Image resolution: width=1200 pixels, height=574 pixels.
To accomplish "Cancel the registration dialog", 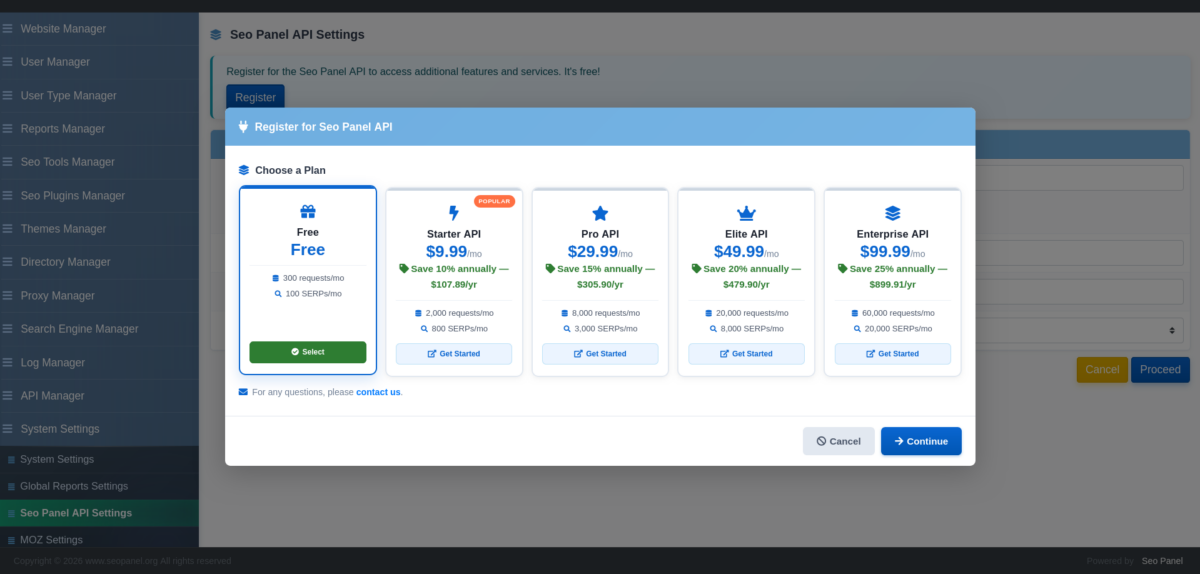I will pos(839,441).
